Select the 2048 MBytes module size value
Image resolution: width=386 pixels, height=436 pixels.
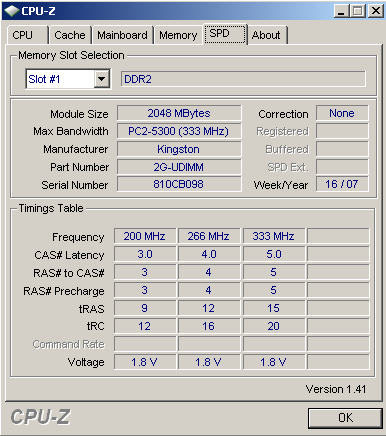pos(179,113)
